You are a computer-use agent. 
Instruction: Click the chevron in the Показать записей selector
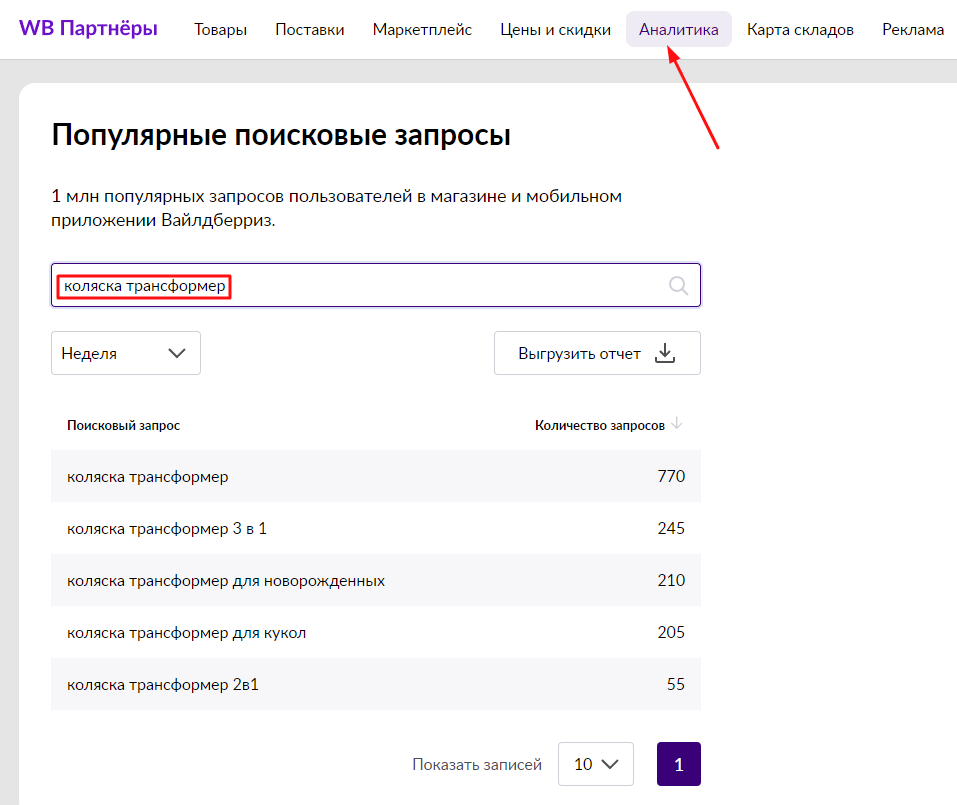(611, 763)
